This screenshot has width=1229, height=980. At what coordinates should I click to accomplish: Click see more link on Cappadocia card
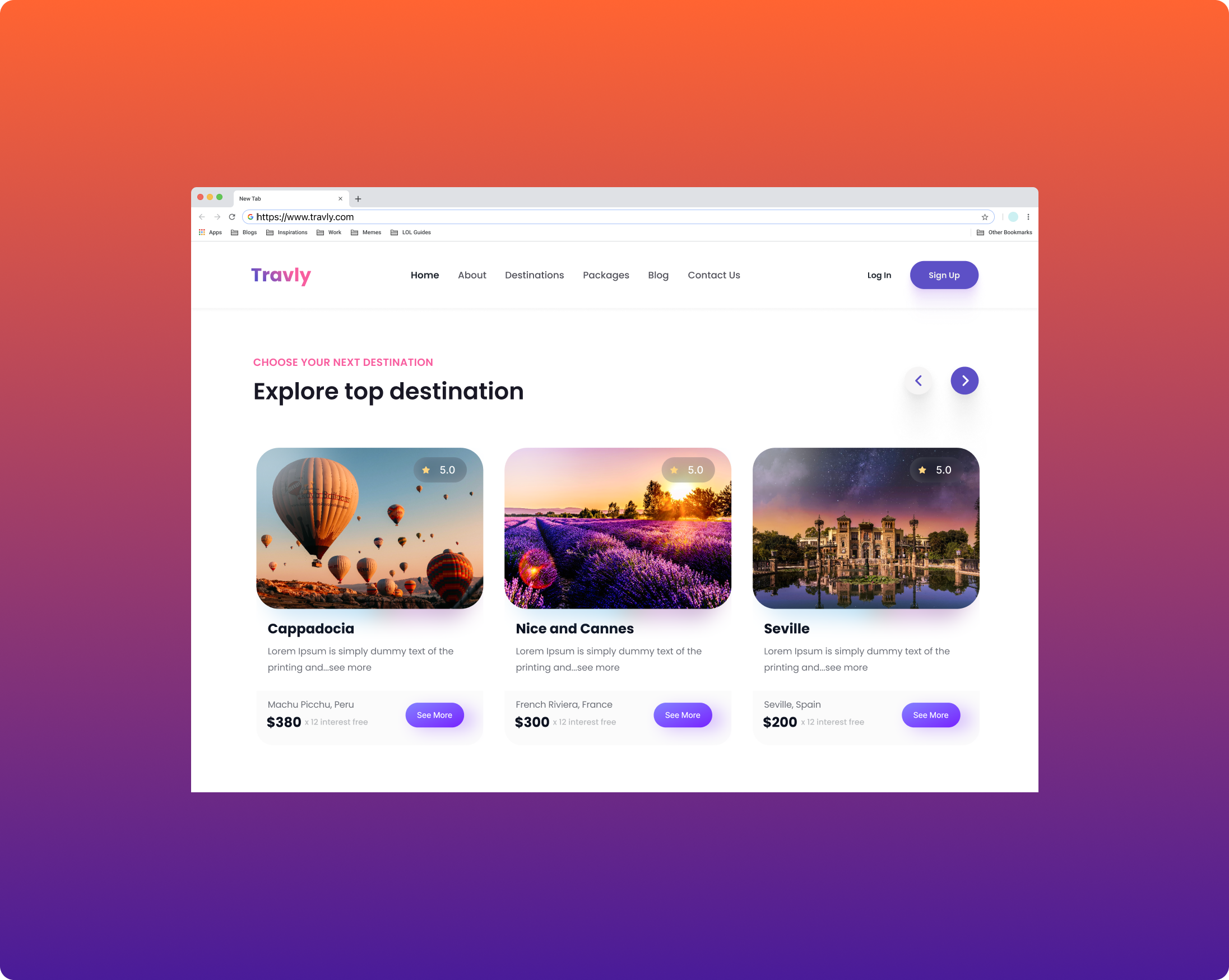[x=434, y=714]
